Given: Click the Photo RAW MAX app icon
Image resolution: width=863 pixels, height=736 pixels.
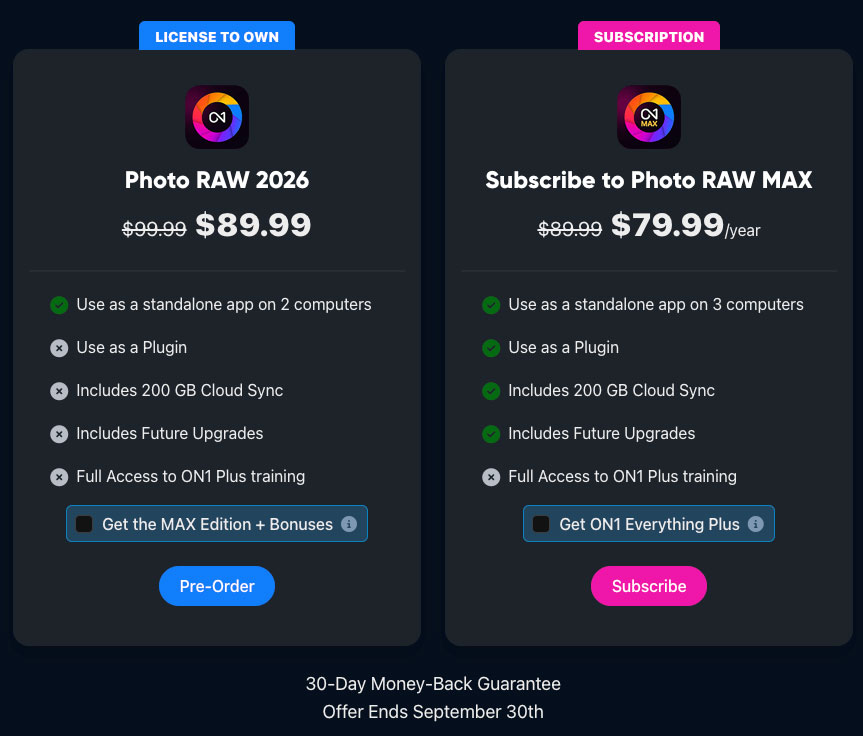Looking at the screenshot, I should pos(649,117).
